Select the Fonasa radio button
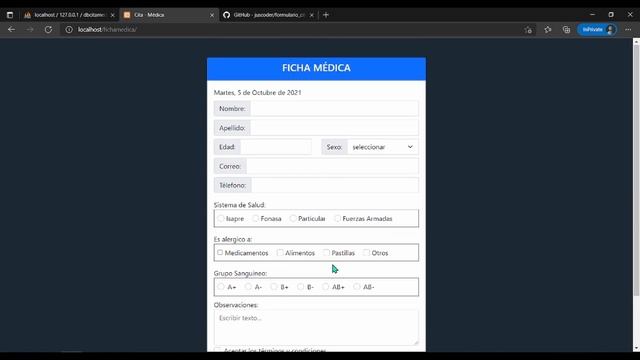This screenshot has height=360, width=640. [x=256, y=218]
